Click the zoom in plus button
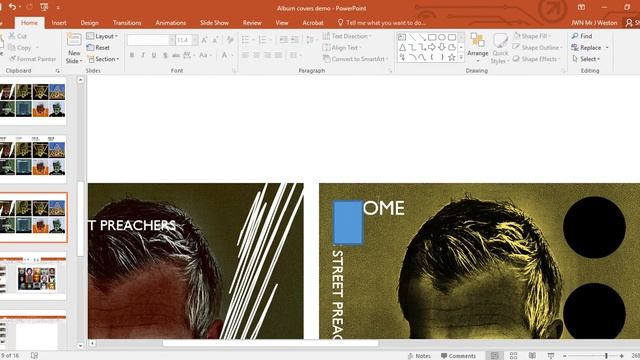The height and width of the screenshot is (360, 640). [621, 356]
